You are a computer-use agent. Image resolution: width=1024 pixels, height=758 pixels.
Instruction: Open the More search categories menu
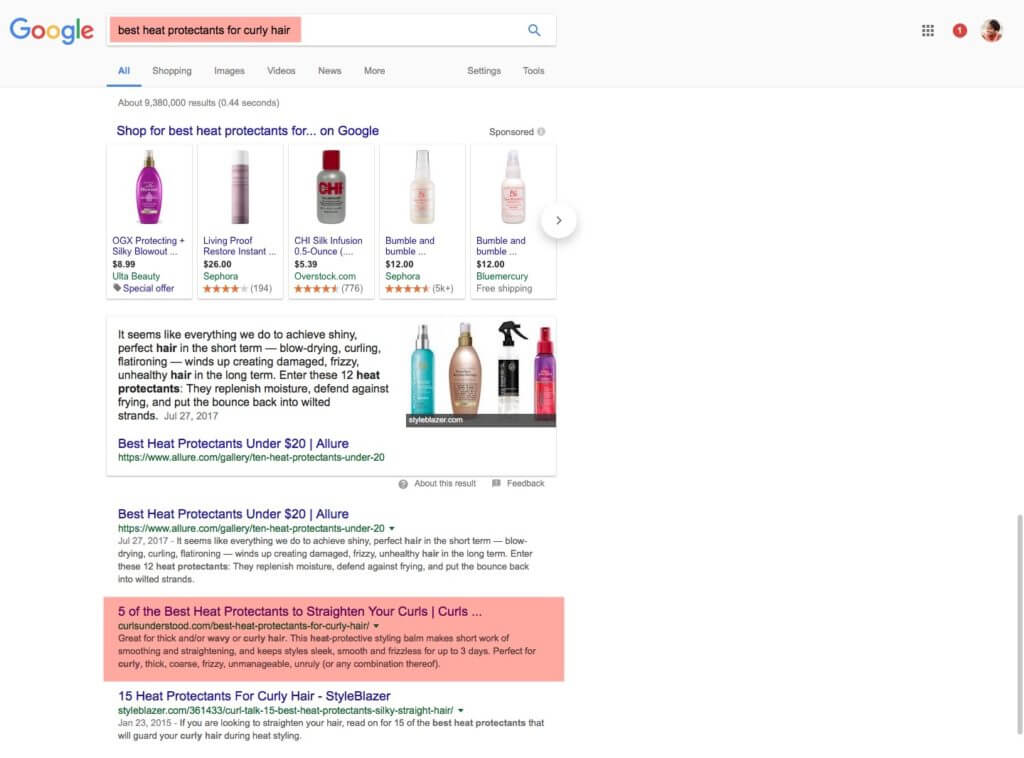[x=374, y=71]
